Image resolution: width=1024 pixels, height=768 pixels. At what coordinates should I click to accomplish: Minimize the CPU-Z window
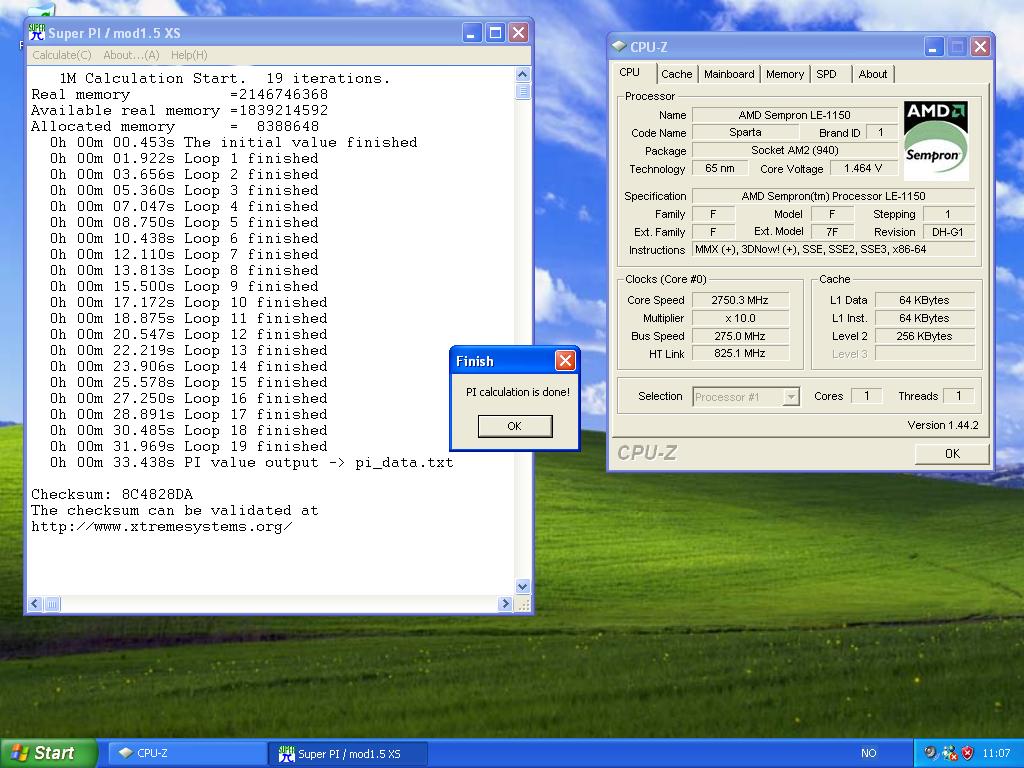coord(934,46)
